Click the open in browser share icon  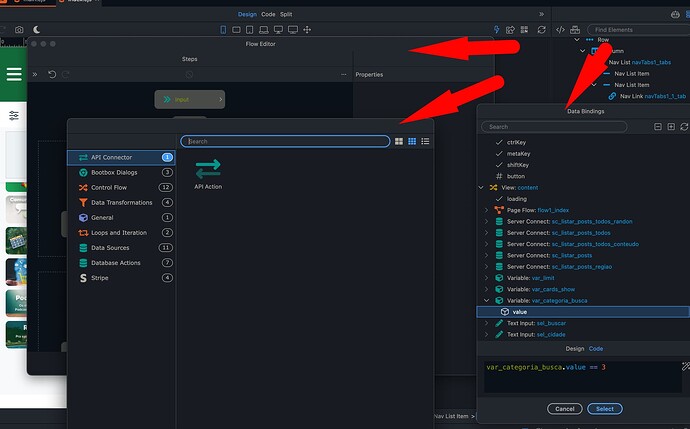510,29
